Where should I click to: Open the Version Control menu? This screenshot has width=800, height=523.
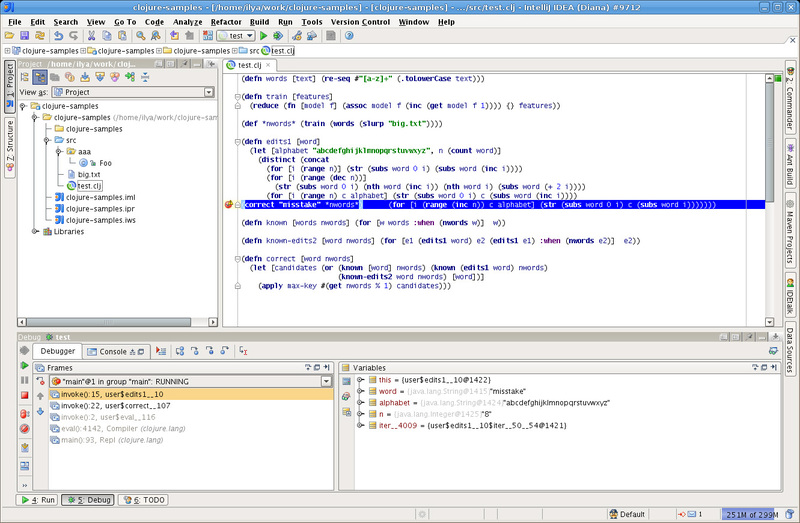360,22
